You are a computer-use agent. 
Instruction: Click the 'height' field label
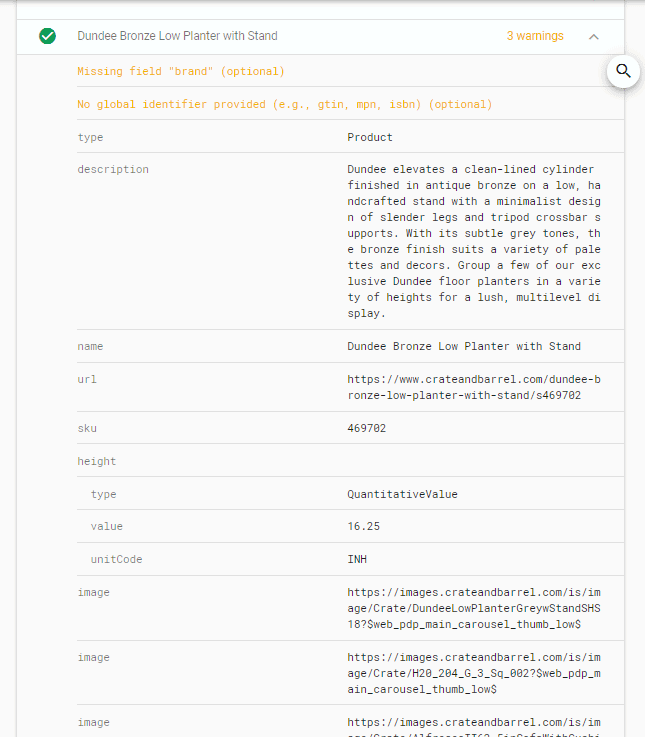pos(97,462)
